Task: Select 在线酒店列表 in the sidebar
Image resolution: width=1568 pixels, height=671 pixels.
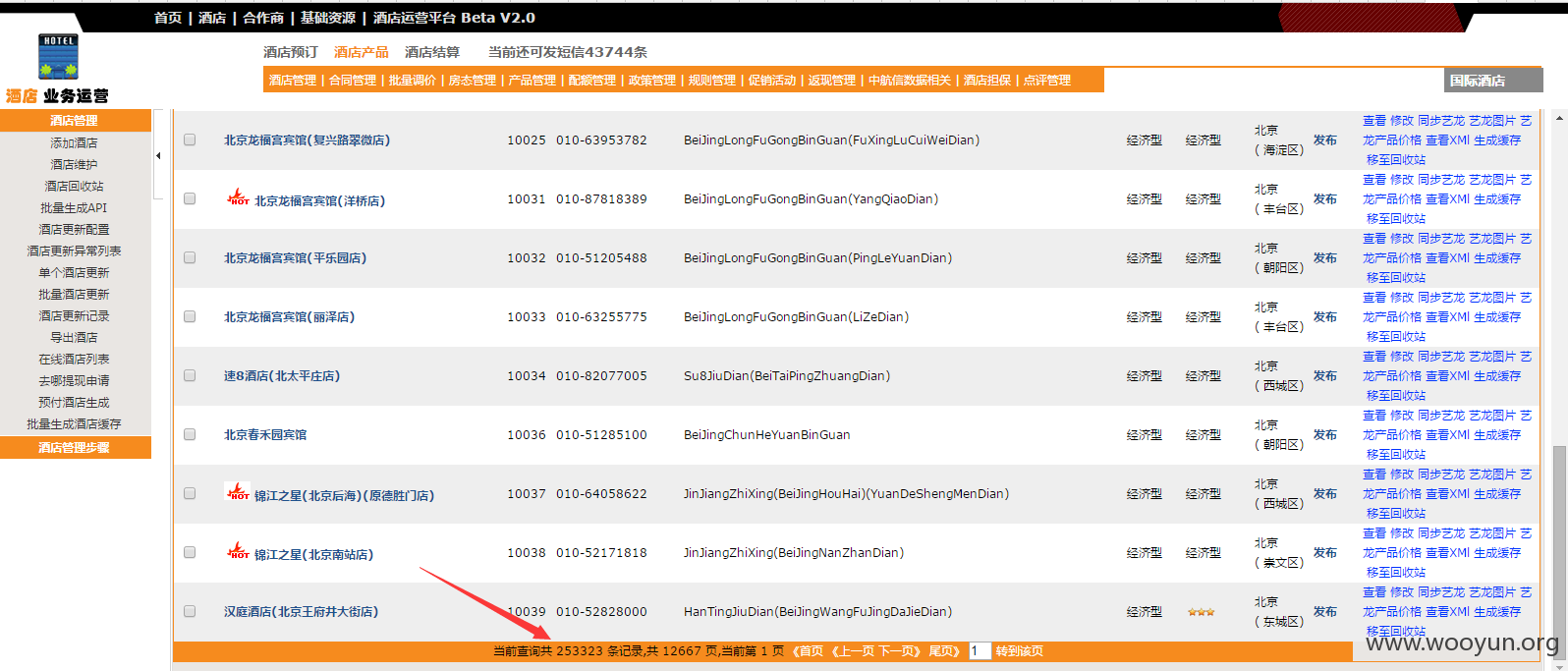Action: [75, 359]
